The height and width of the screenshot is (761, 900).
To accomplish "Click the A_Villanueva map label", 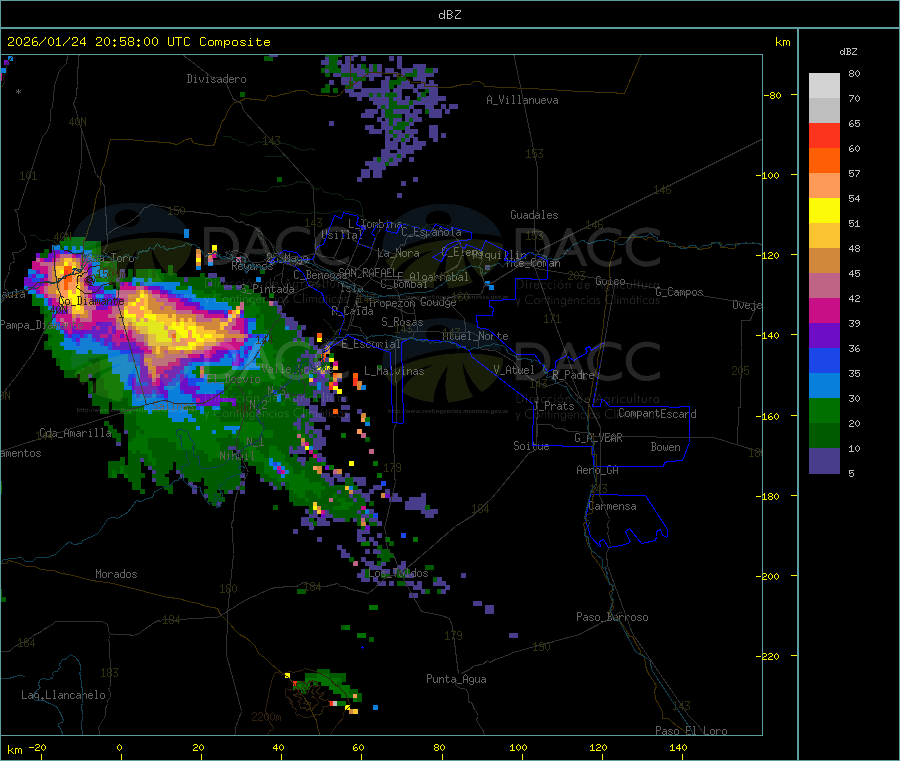I will click(x=522, y=100).
